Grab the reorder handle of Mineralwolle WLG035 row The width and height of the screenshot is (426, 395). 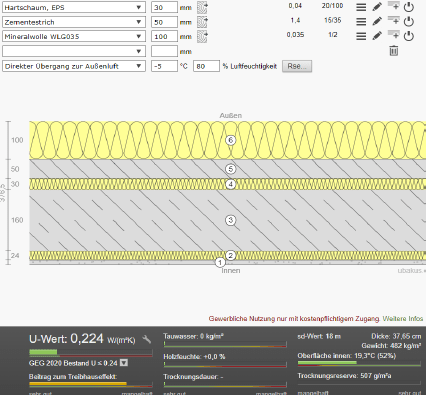click(361, 36)
